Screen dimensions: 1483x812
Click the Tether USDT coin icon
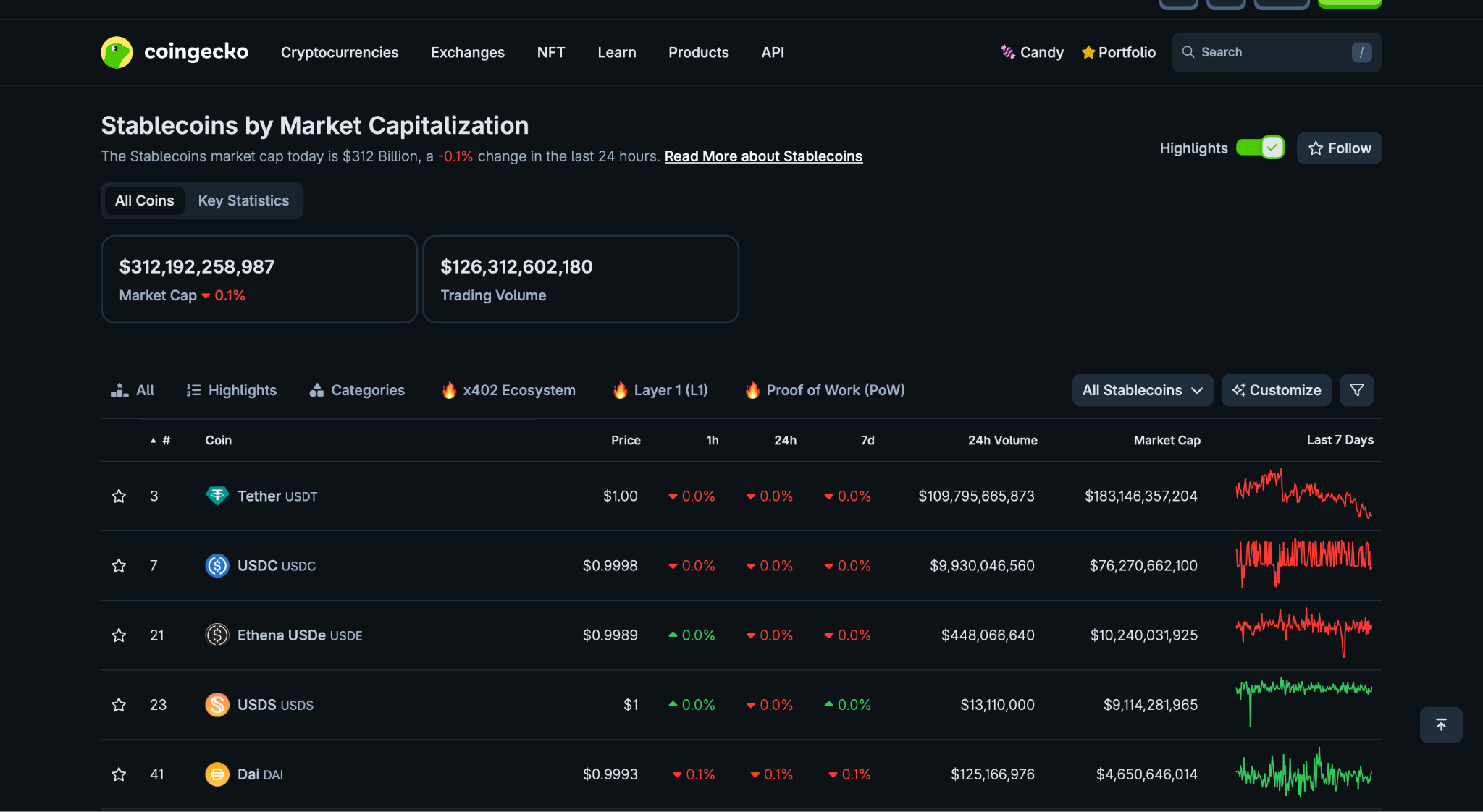pos(217,496)
